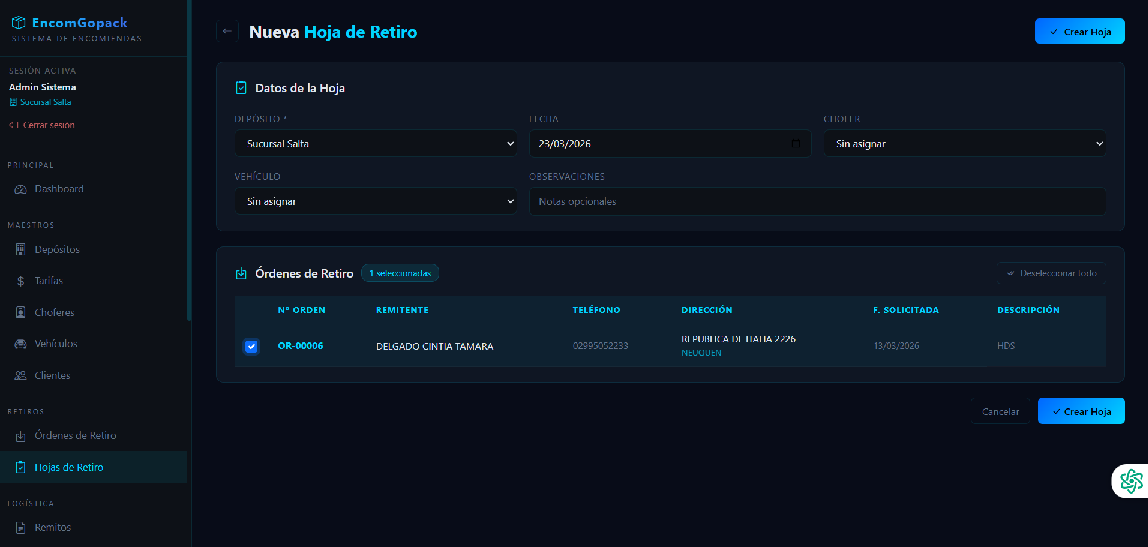The image size is (1148, 547).
Task: Click the top-right Crear Hoja button
Action: tap(1079, 32)
